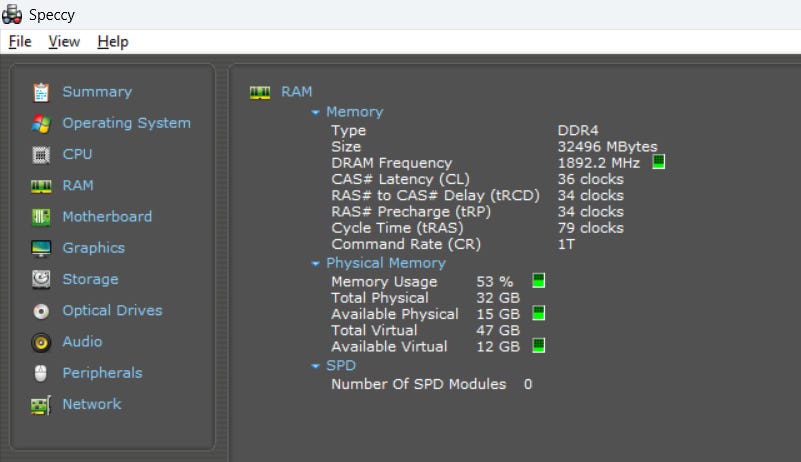
Task: Select the Available Virtual label
Action: pos(389,346)
